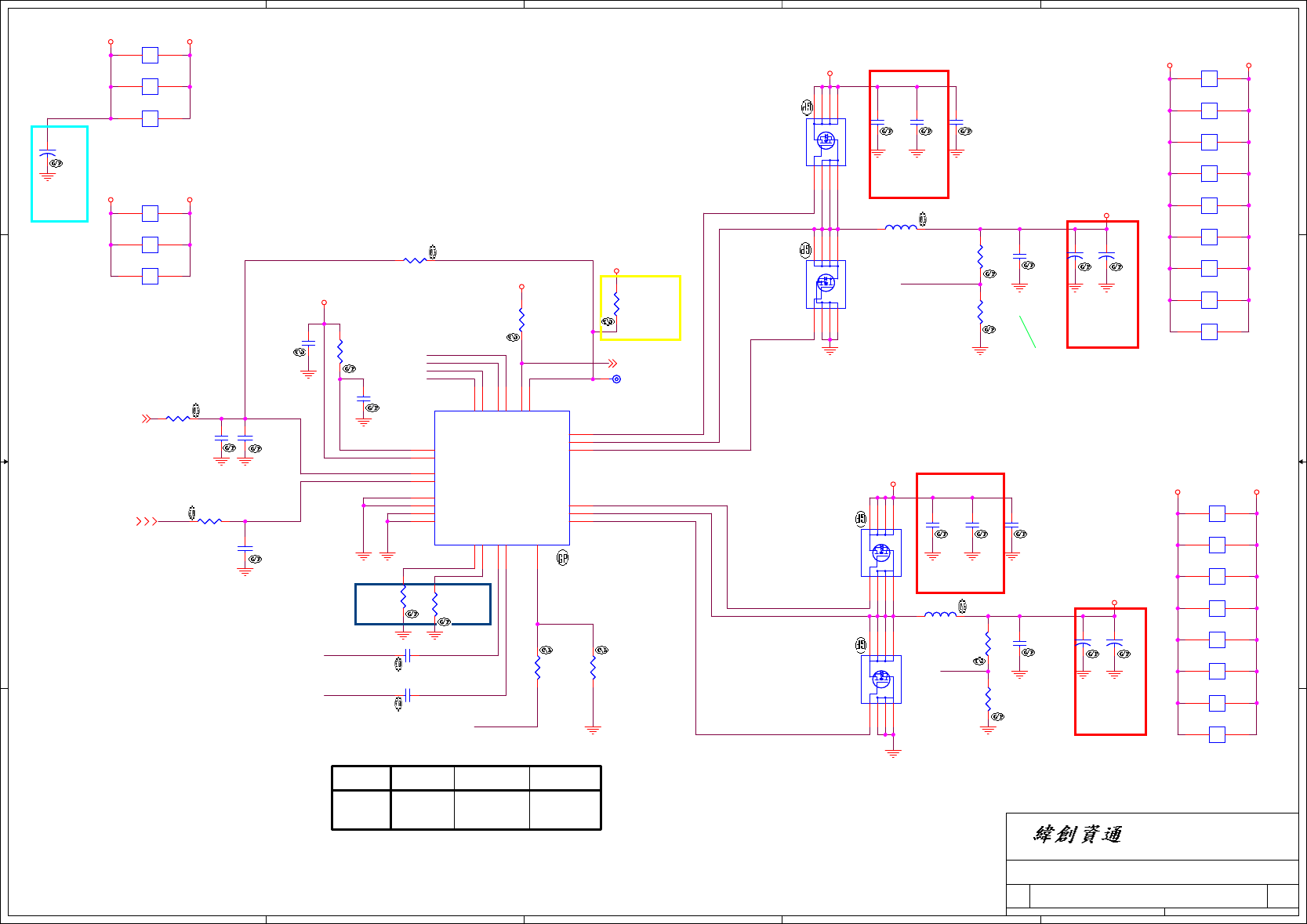Screen dimensions: 1307x924
Task: Click the double-arrow output port right of the IC
Action: pyautogui.click(x=612, y=364)
